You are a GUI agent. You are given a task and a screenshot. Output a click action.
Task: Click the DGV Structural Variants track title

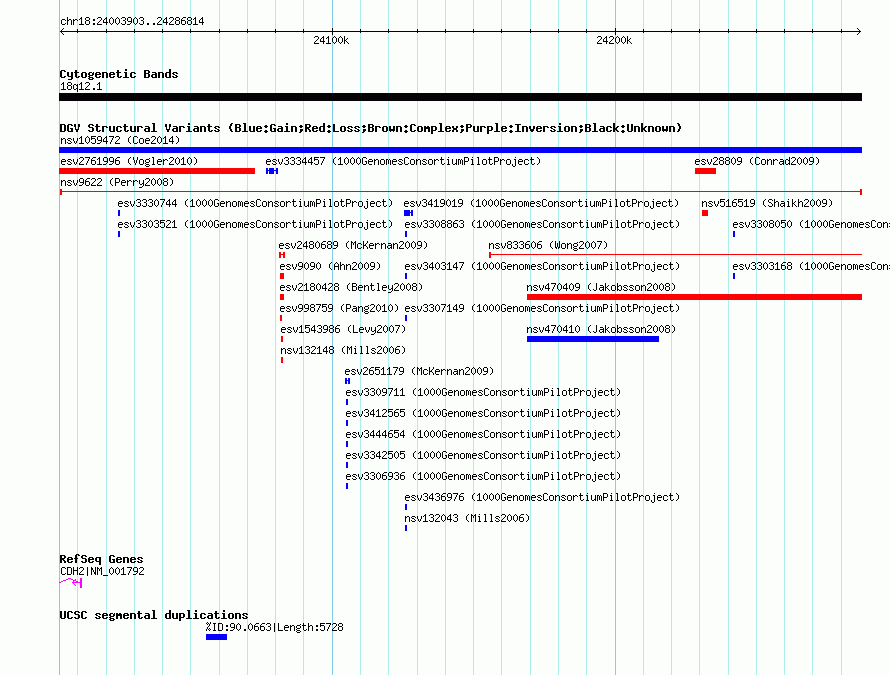pyautogui.click(x=371, y=128)
